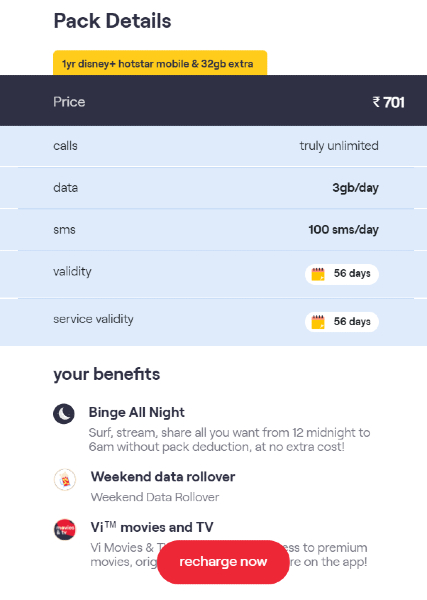Click the 3gb/day data value
The width and height of the screenshot is (427, 600).
355,188
